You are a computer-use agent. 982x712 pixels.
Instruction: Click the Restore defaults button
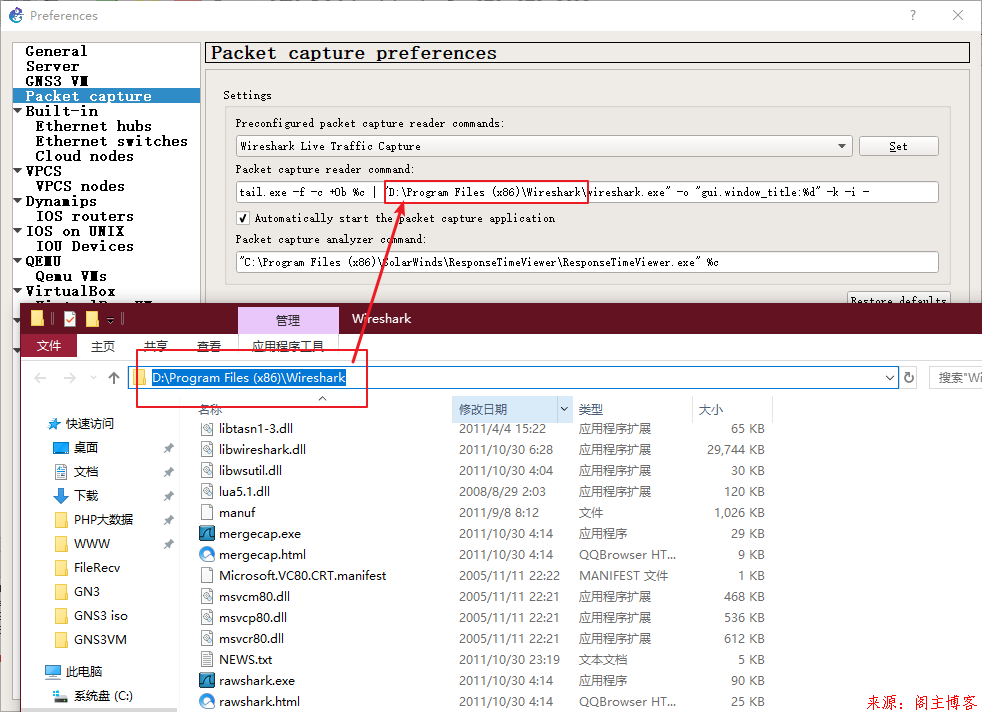(898, 299)
